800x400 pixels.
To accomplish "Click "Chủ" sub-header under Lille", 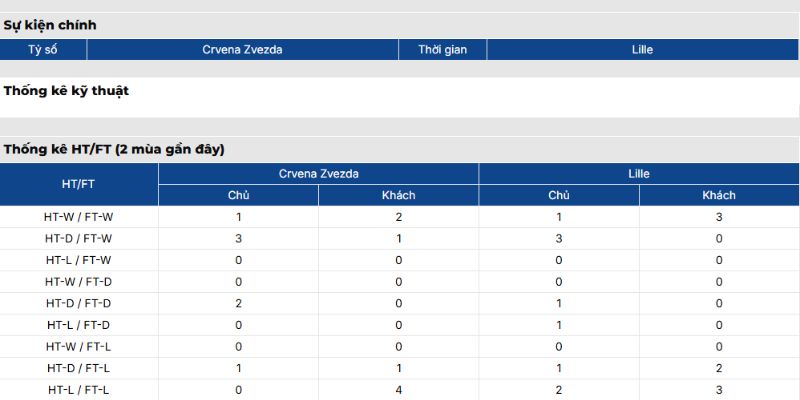I will pos(559,195).
